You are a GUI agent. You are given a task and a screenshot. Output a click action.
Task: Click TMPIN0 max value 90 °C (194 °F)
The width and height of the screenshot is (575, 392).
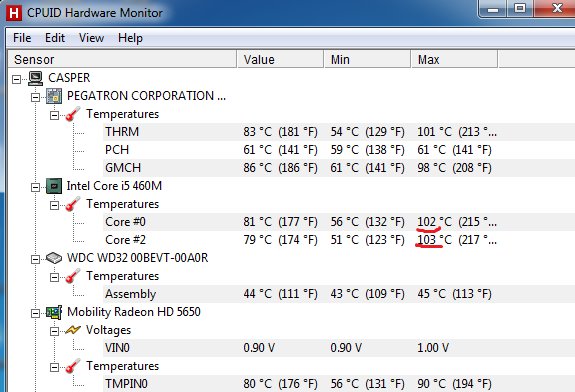tap(454, 384)
